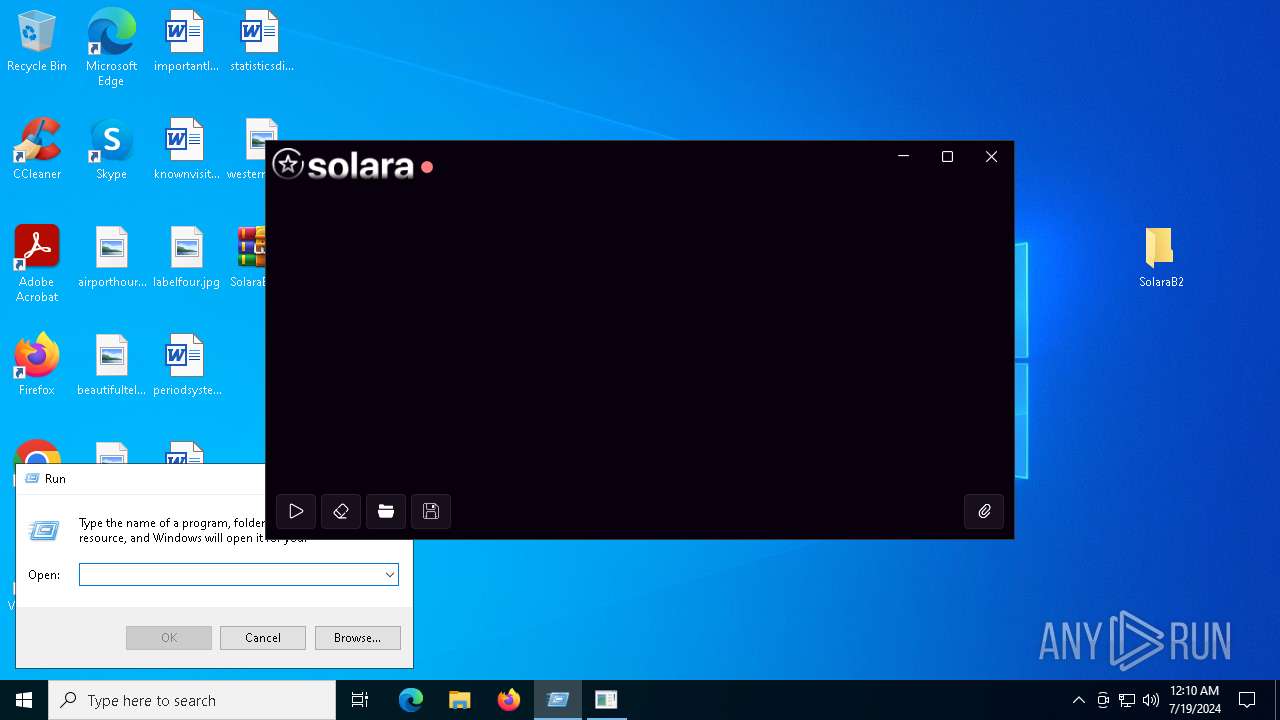Clear the editor with the eraser icon

click(x=341, y=511)
